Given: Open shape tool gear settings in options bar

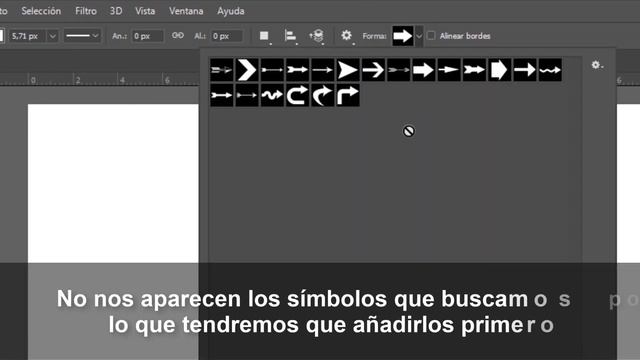Looking at the screenshot, I should tap(347, 36).
